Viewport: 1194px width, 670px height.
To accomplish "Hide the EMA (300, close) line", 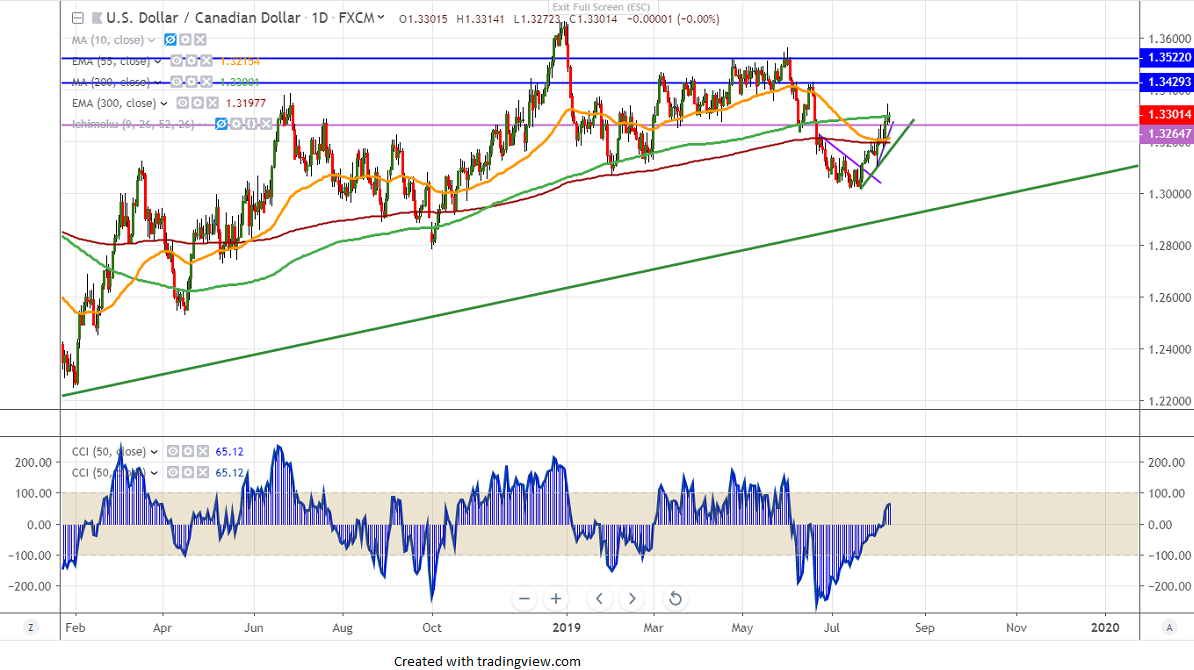I will click(183, 103).
